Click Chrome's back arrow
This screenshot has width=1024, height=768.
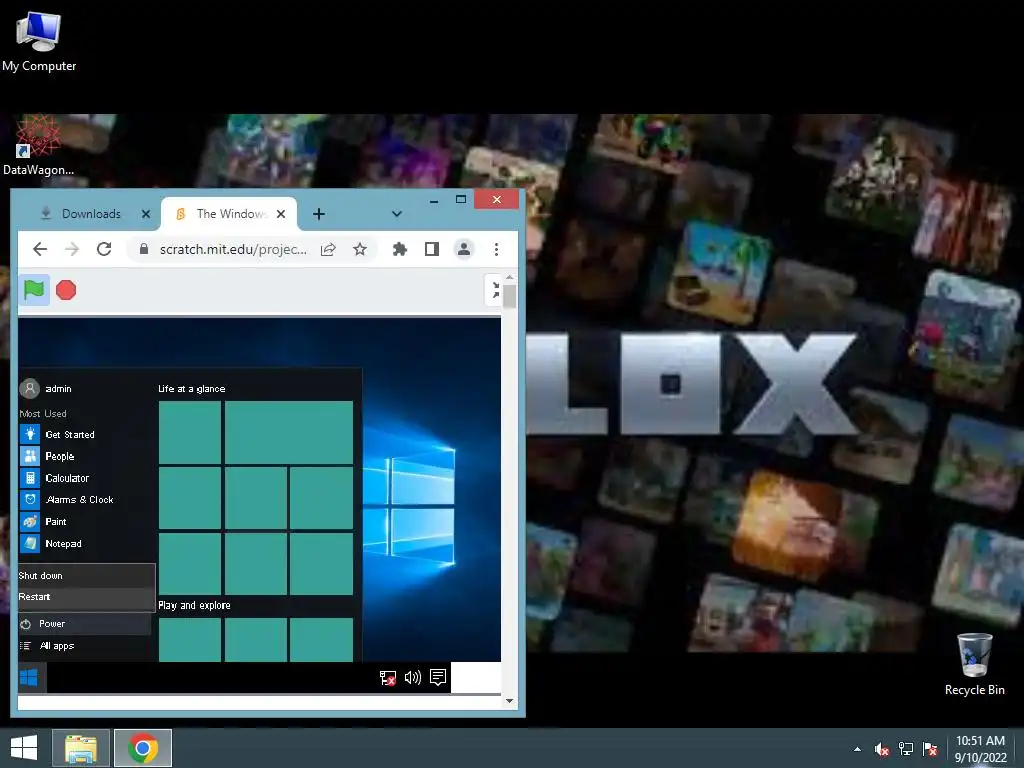(x=40, y=249)
